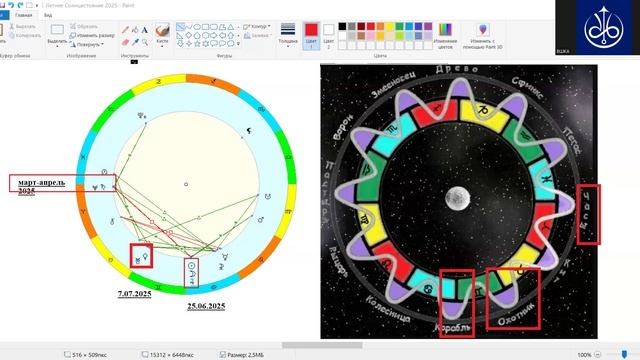Select the Text tool

(x=145, y=30)
